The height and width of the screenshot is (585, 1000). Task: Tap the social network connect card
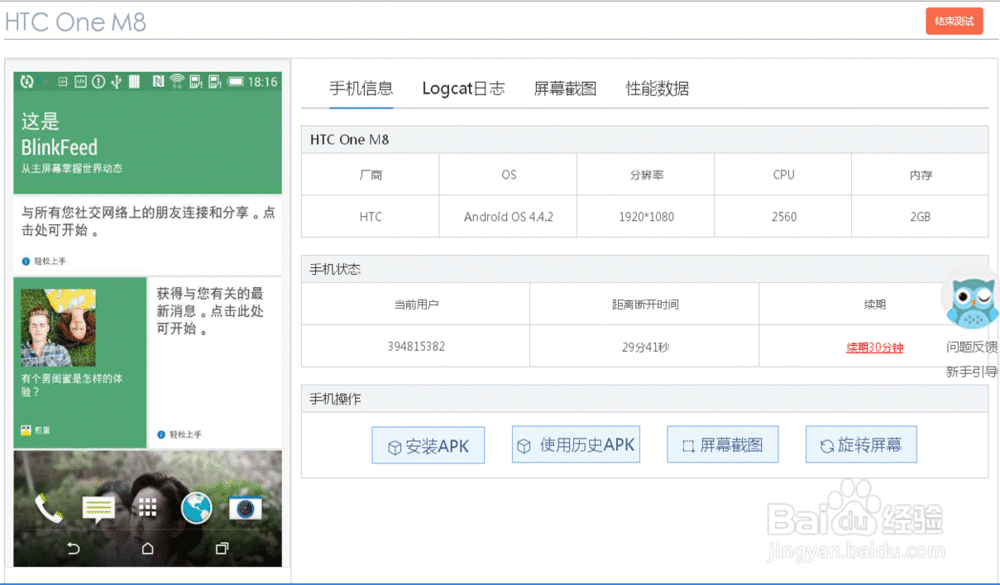tap(147, 236)
